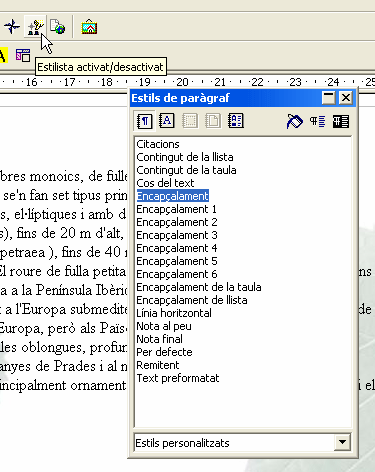Image resolution: width=375 pixels, height=472 pixels.
Task: Click new style from selection icon
Action: (317, 121)
